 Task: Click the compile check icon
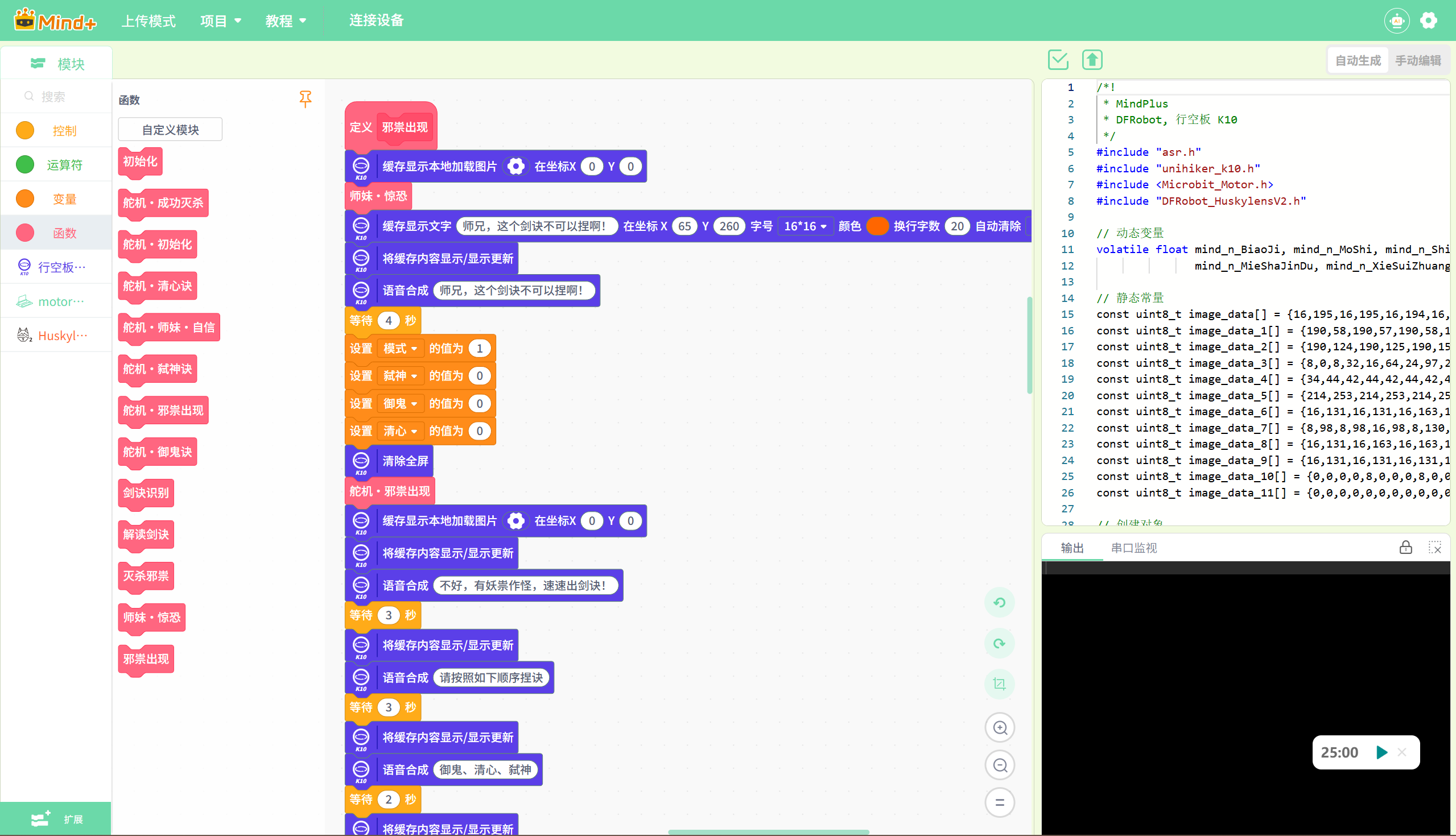click(1057, 60)
